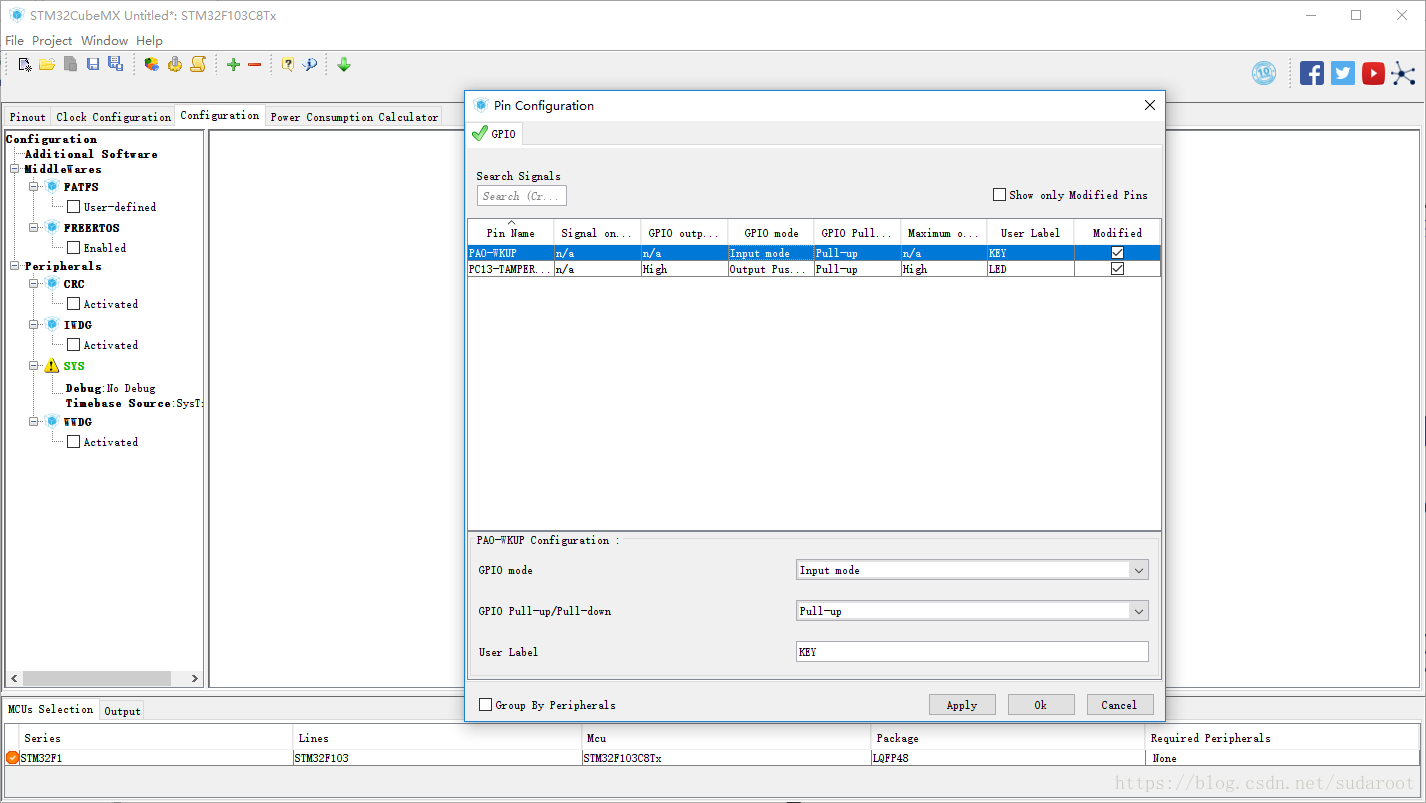Click the IWDG peripheral cube icon
The image size is (1426, 803).
pyautogui.click(x=53, y=324)
